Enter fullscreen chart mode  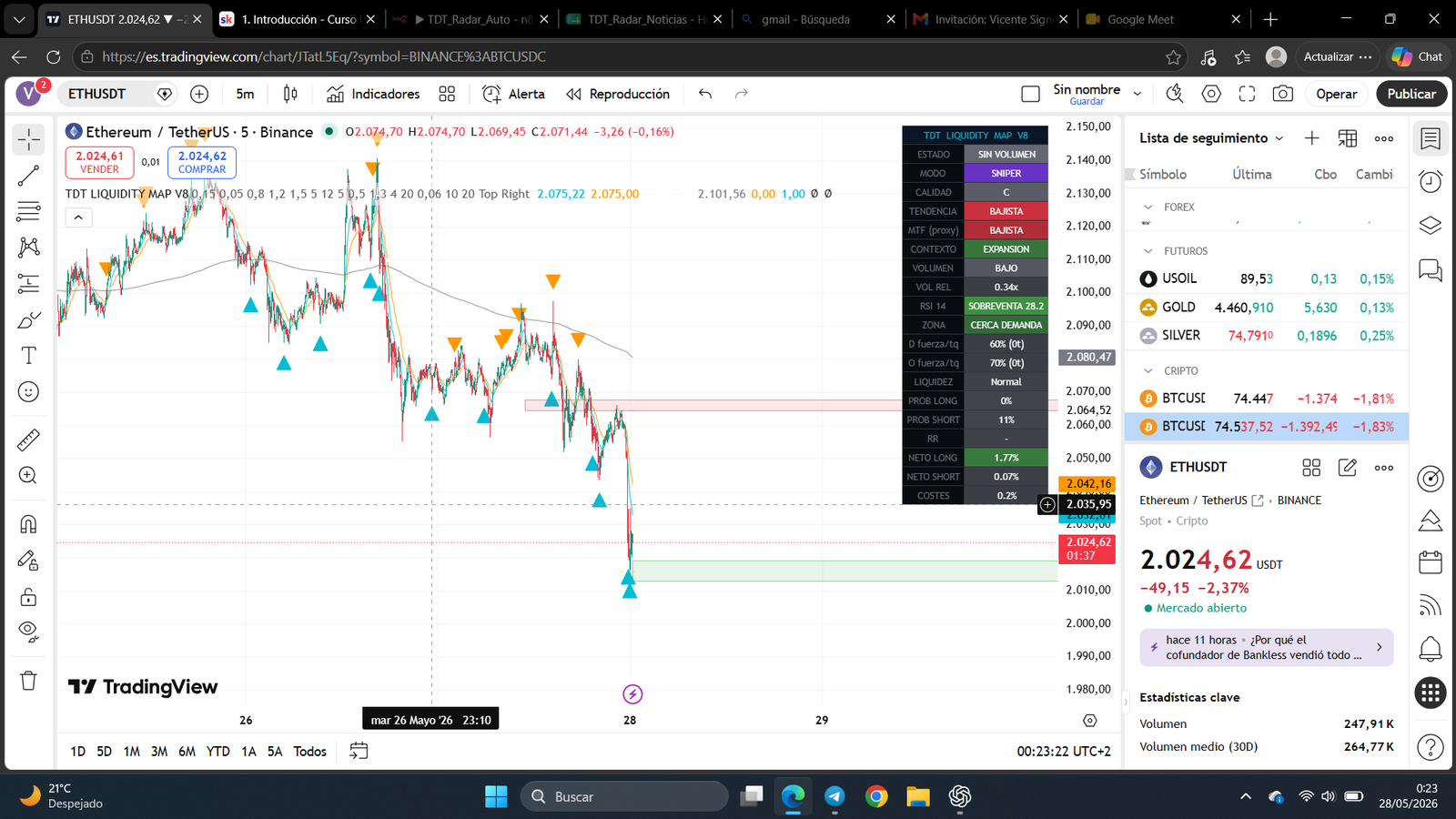pyautogui.click(x=1247, y=94)
